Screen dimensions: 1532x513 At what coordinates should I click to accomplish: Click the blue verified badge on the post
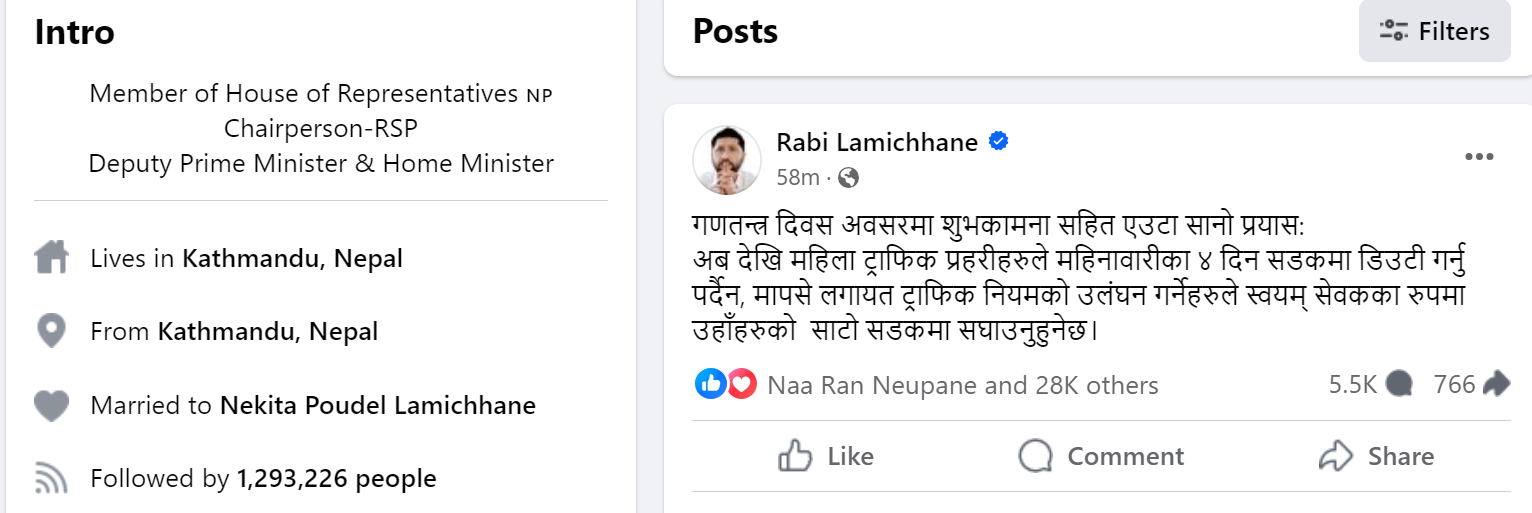point(998,142)
